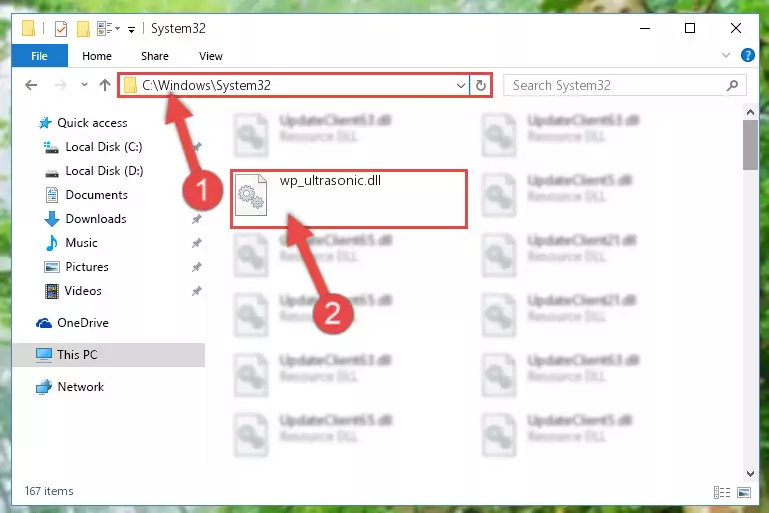Click the magnifier search icon
This screenshot has width=769, height=513.
click(732, 85)
